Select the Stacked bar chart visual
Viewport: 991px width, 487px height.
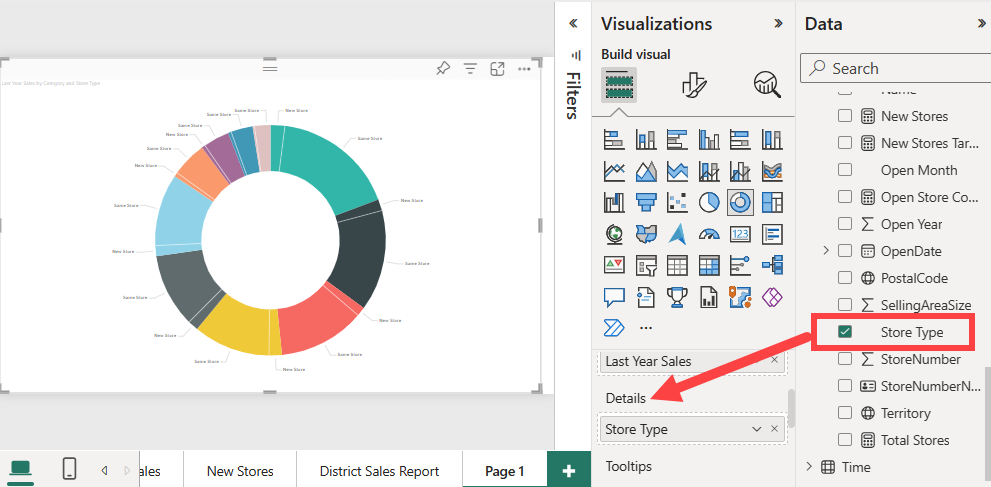[614, 139]
